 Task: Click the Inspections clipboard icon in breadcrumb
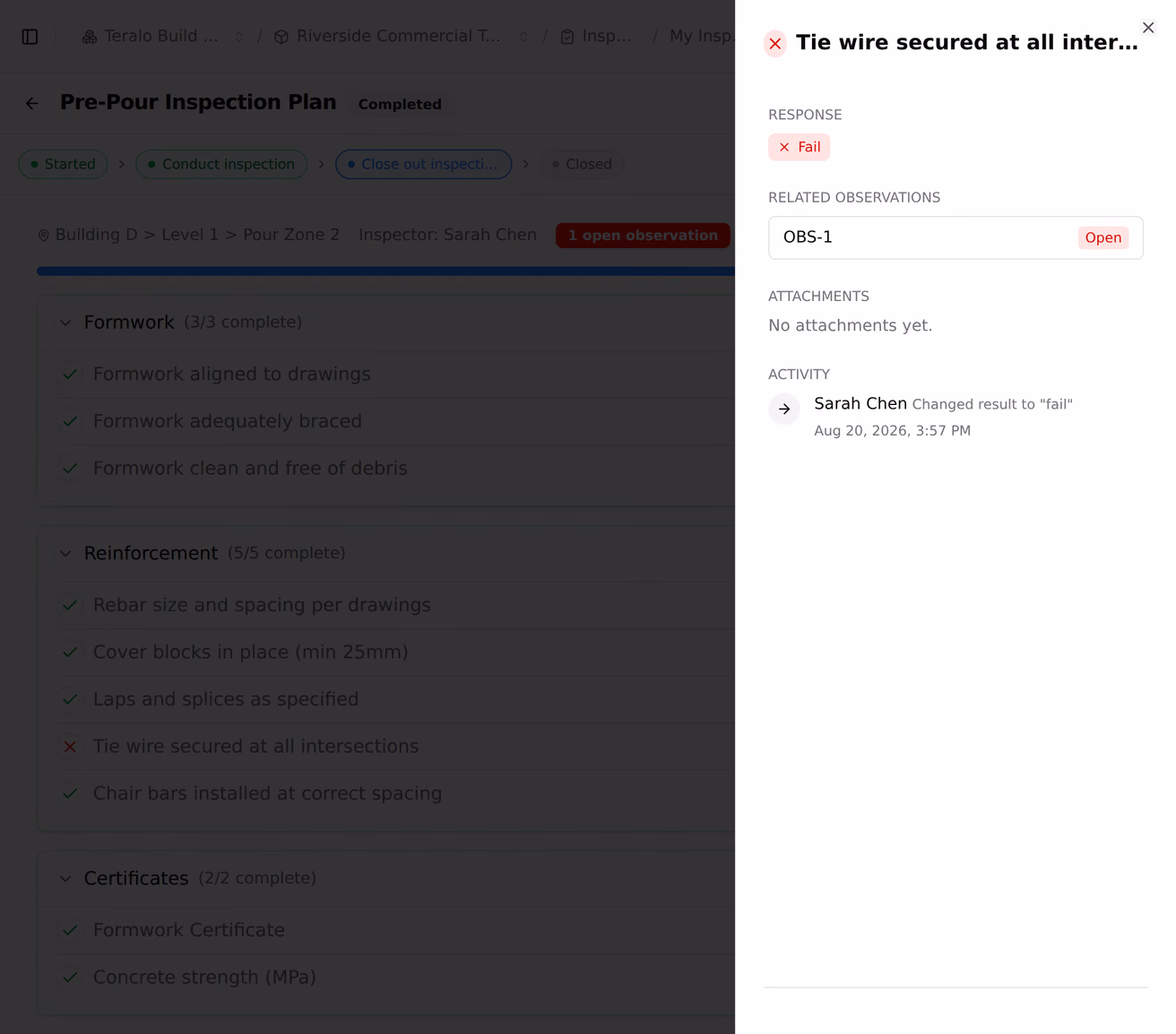(567, 37)
